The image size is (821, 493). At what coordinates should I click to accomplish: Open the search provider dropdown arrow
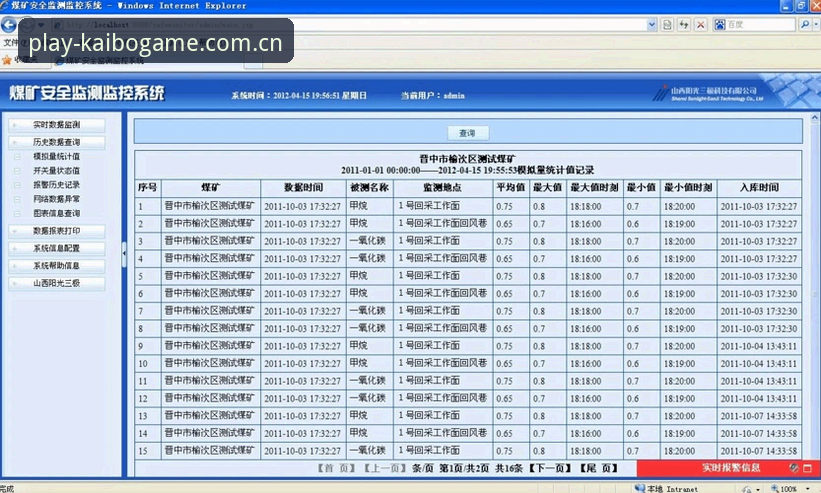[x=815, y=25]
